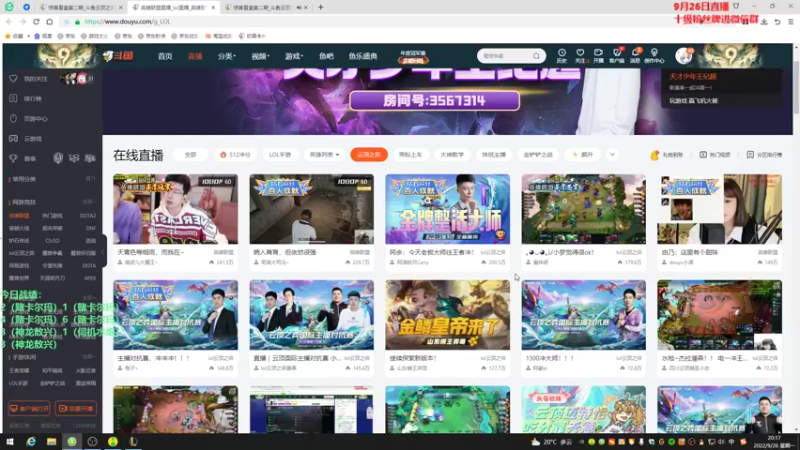Open Category Rankings (分区排行榜) icon link

[x=764, y=155]
